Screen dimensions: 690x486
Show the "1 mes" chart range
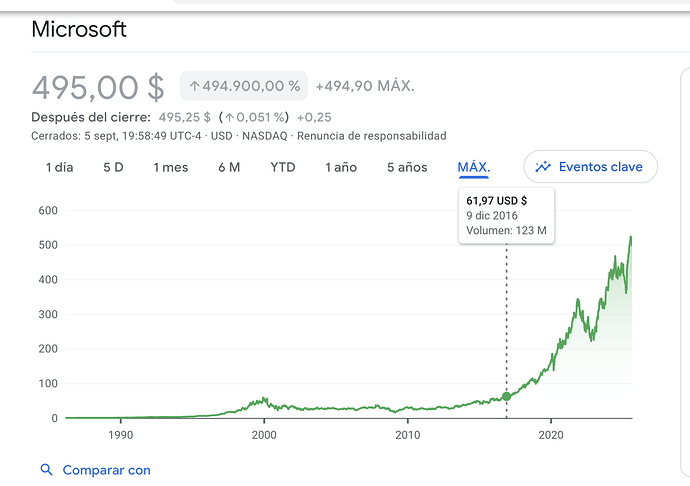click(170, 167)
